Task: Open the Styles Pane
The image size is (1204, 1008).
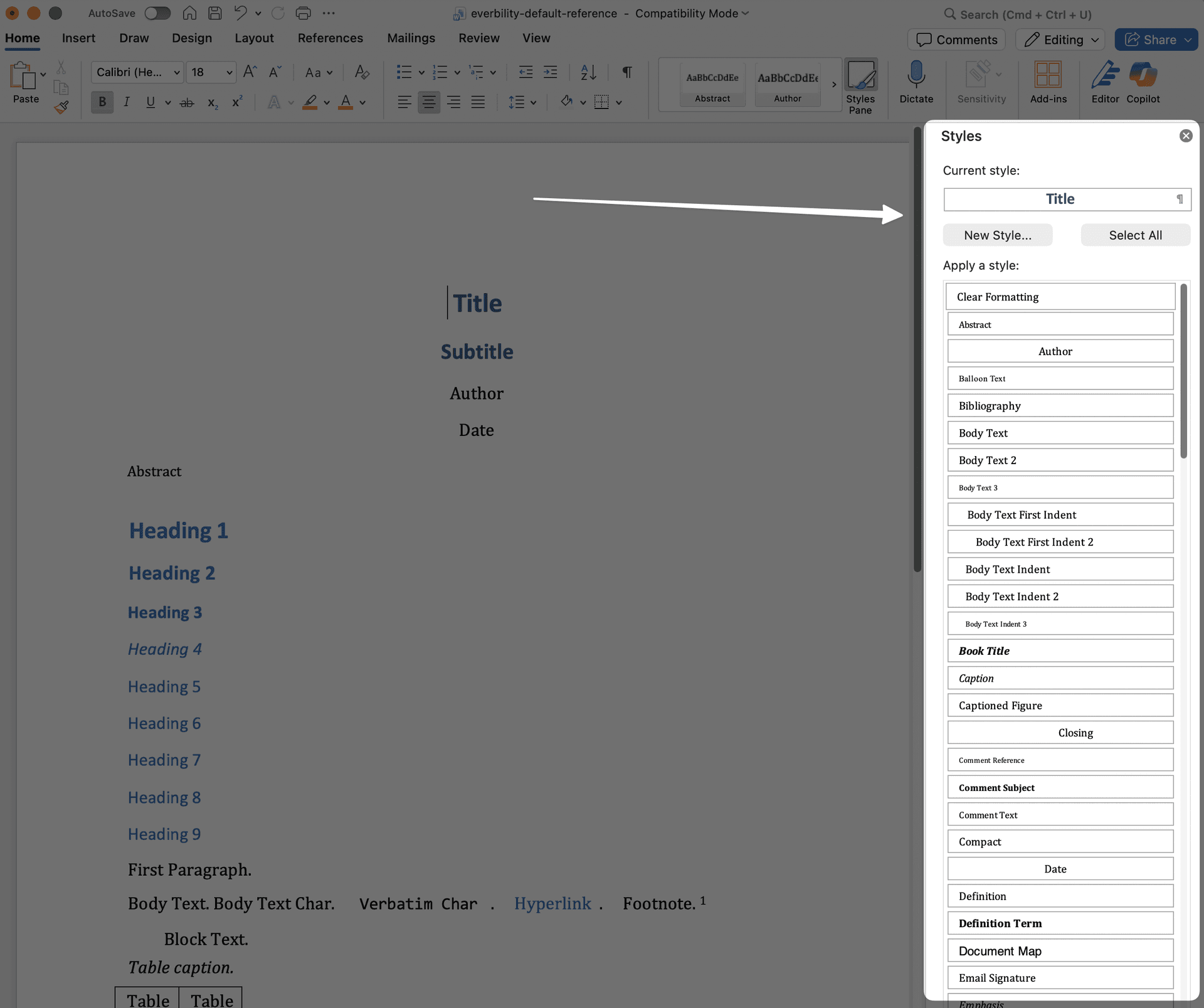Action: coord(861,83)
